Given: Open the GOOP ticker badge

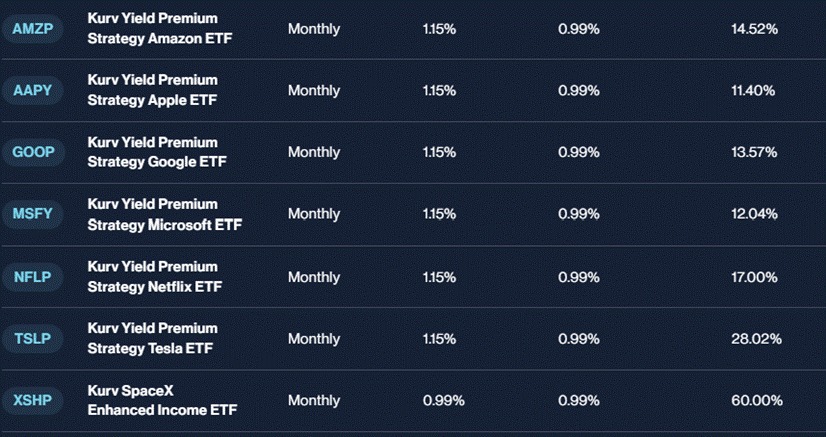Looking at the screenshot, I should pyautogui.click(x=33, y=152).
